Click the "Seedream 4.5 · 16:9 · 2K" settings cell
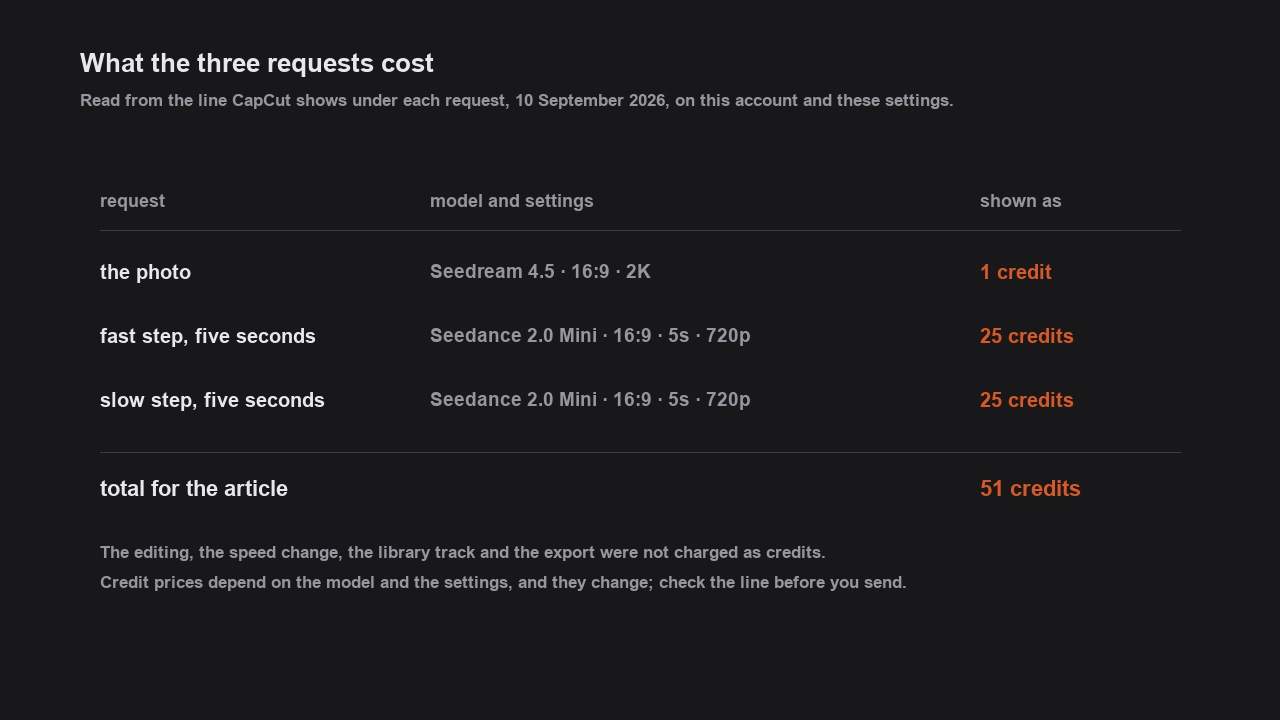This screenshot has width=1280, height=720. pos(540,272)
